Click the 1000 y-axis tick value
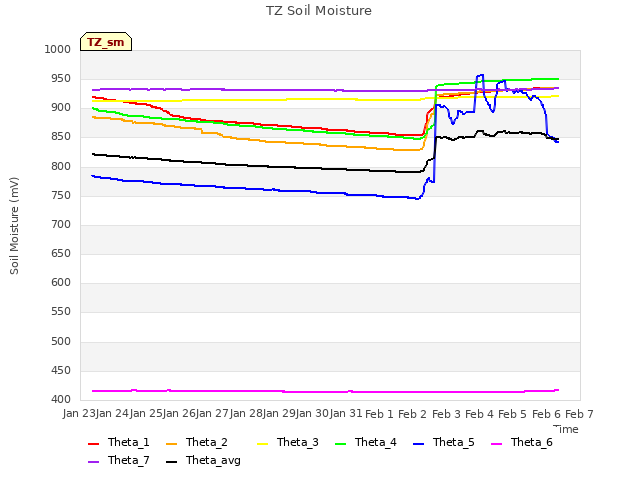Viewport: 640px width, 480px height. click(58, 49)
